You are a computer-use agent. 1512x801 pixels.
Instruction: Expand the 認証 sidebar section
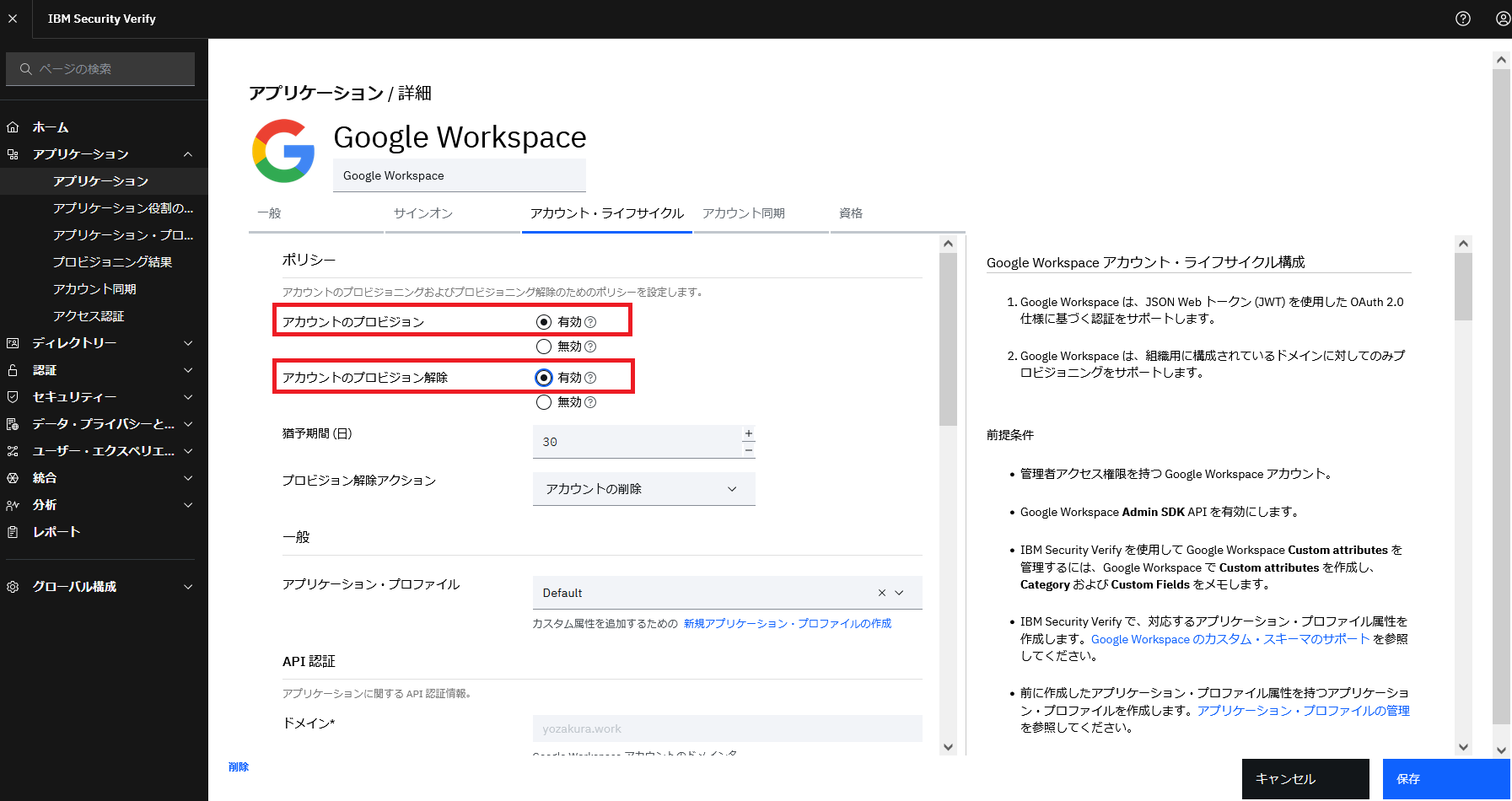(x=188, y=370)
